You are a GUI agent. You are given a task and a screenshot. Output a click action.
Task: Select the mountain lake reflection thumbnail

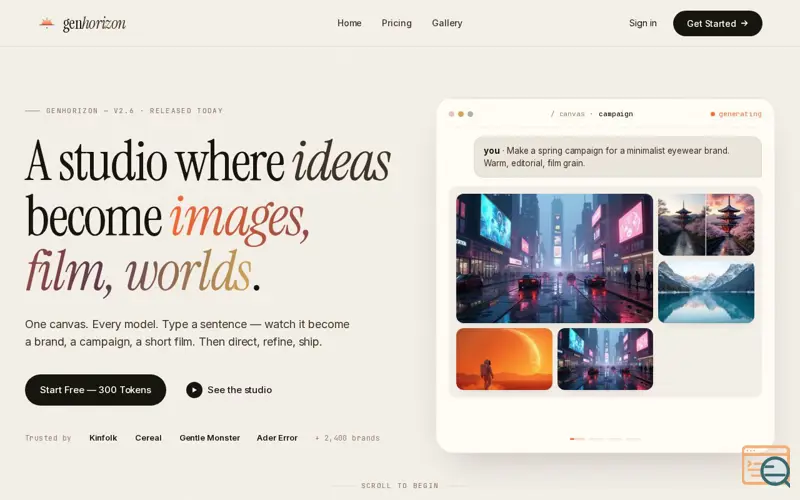click(706, 292)
